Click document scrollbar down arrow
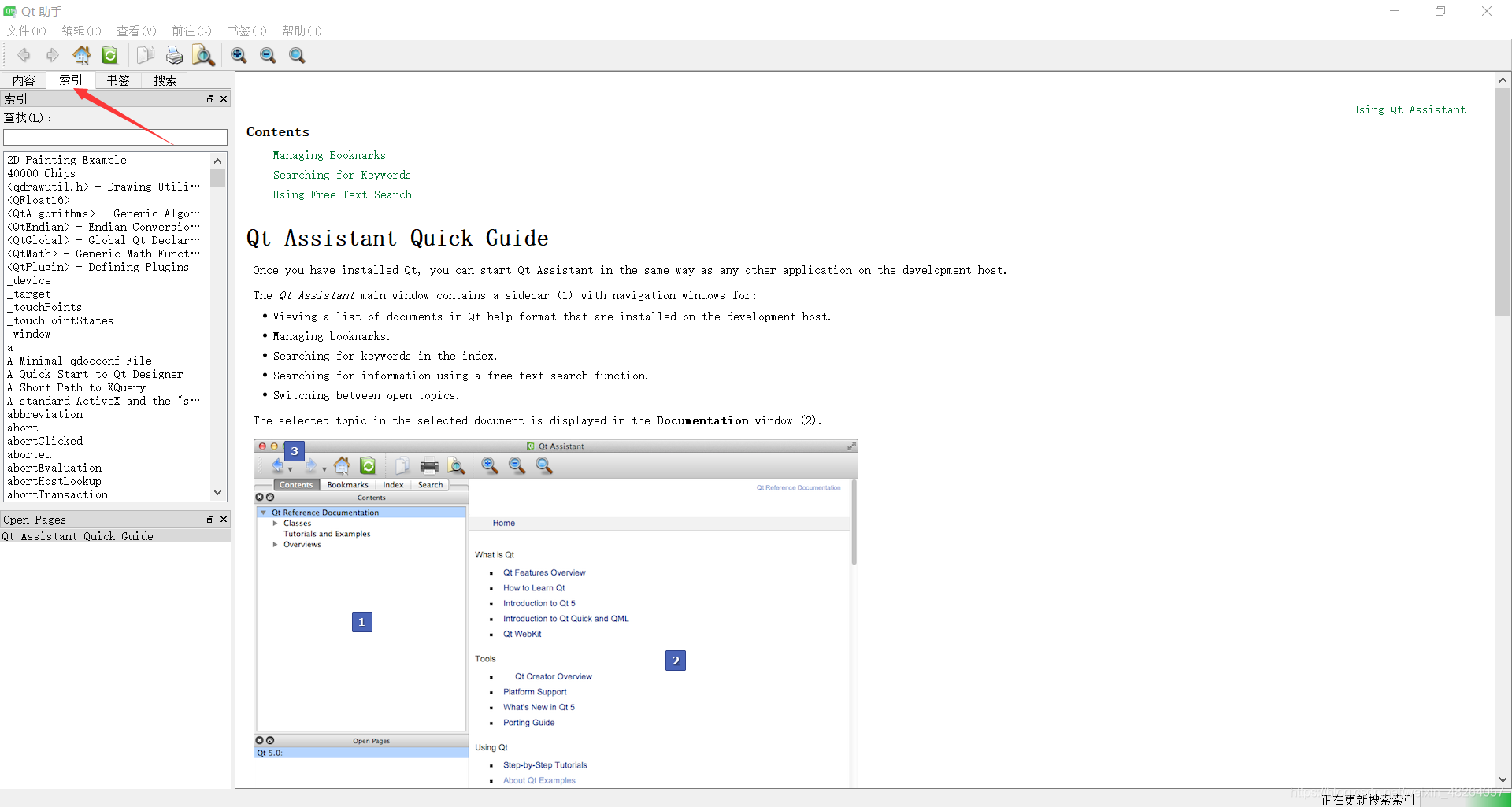The width and height of the screenshot is (1512, 807). tap(1503, 779)
